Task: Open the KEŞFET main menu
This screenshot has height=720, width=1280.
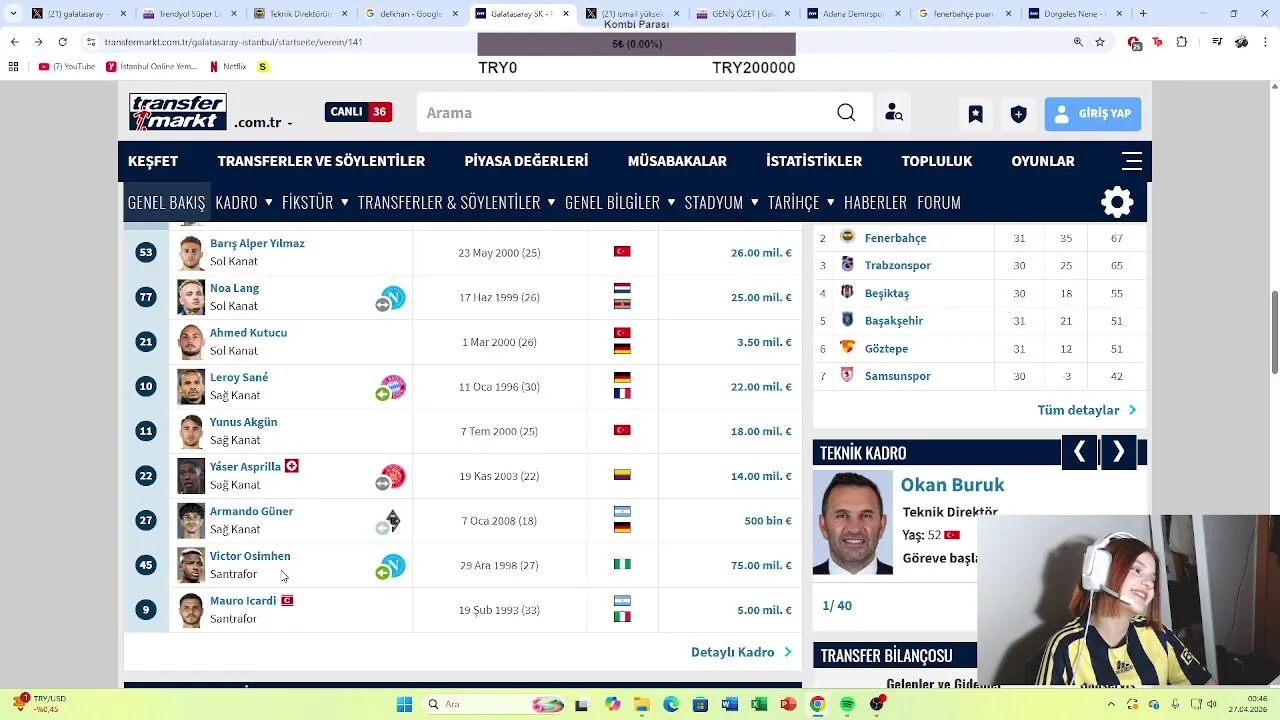Action: tap(153, 161)
